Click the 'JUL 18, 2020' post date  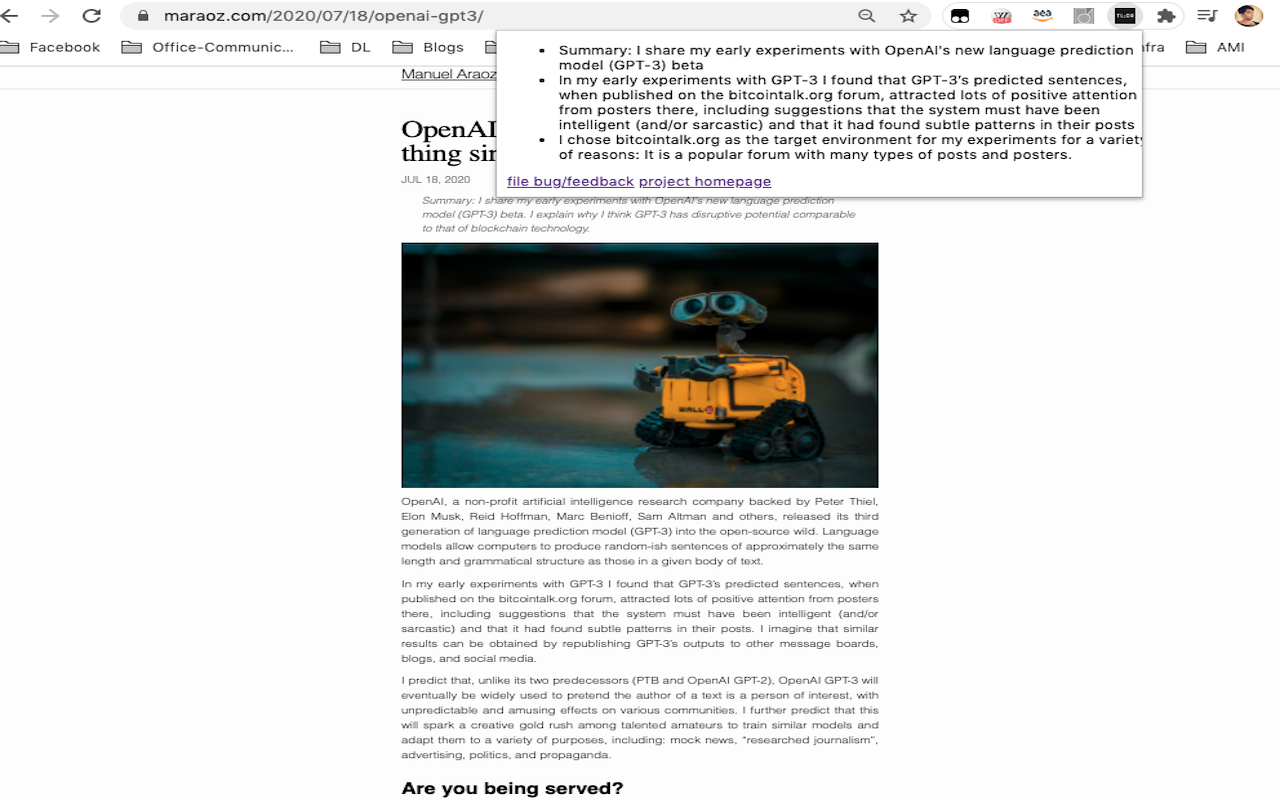[435, 180]
